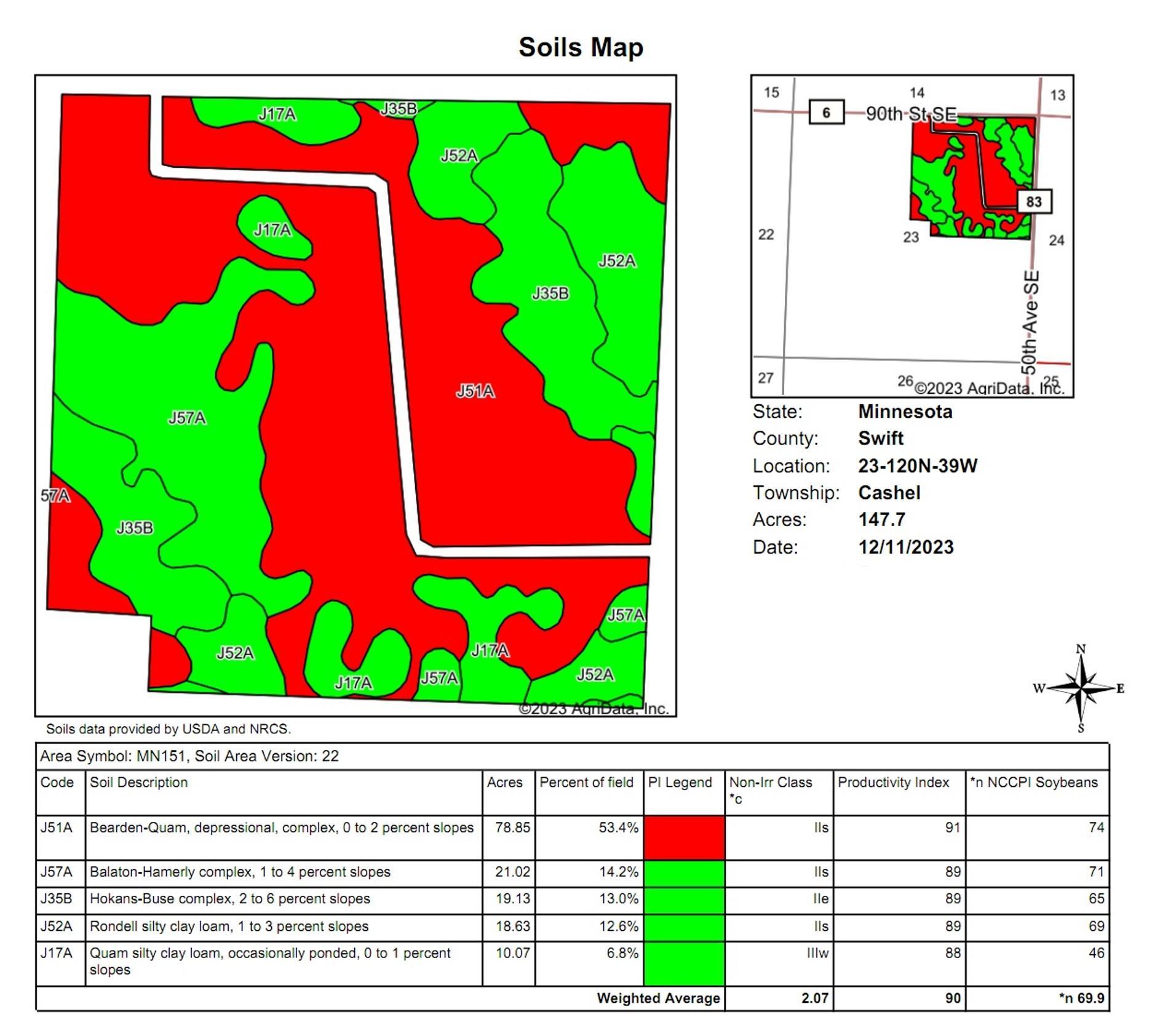Click '90th St SE' road label
The image size is (1176, 1017).
911,114
